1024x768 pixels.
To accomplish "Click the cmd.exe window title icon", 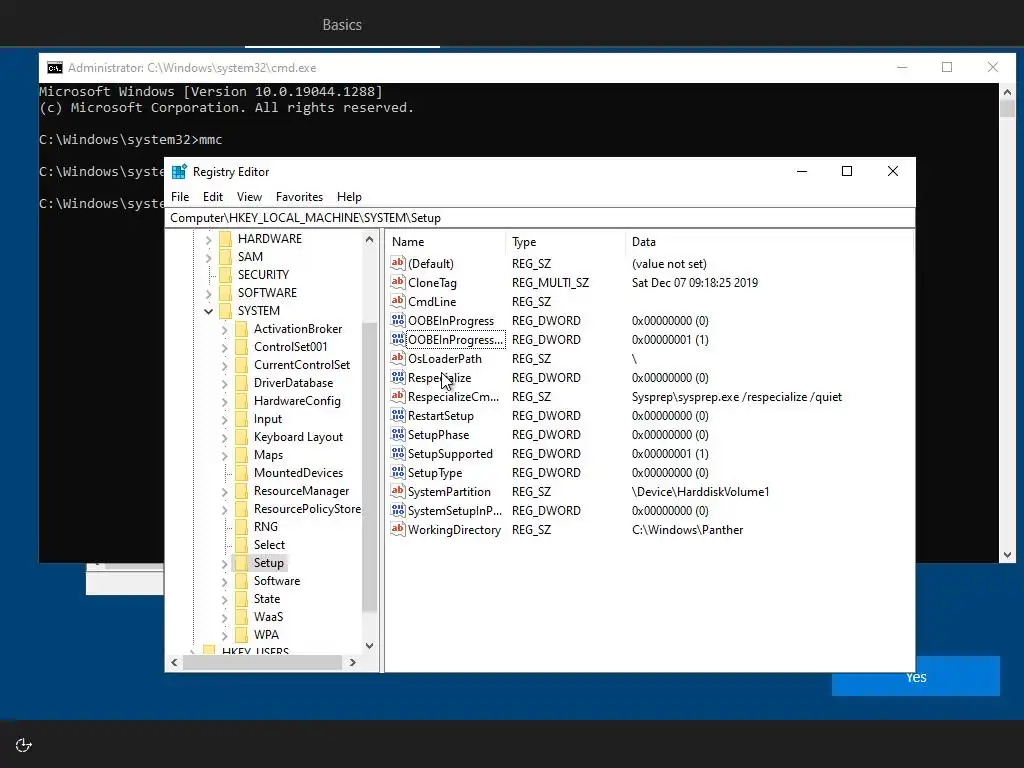I will (x=55, y=68).
